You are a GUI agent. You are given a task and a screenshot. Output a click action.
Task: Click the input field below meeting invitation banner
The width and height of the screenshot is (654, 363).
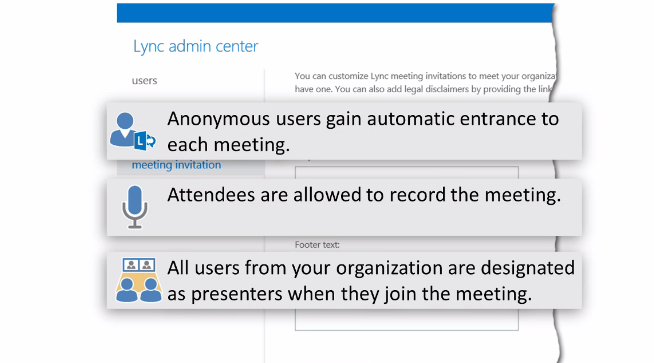407,173
